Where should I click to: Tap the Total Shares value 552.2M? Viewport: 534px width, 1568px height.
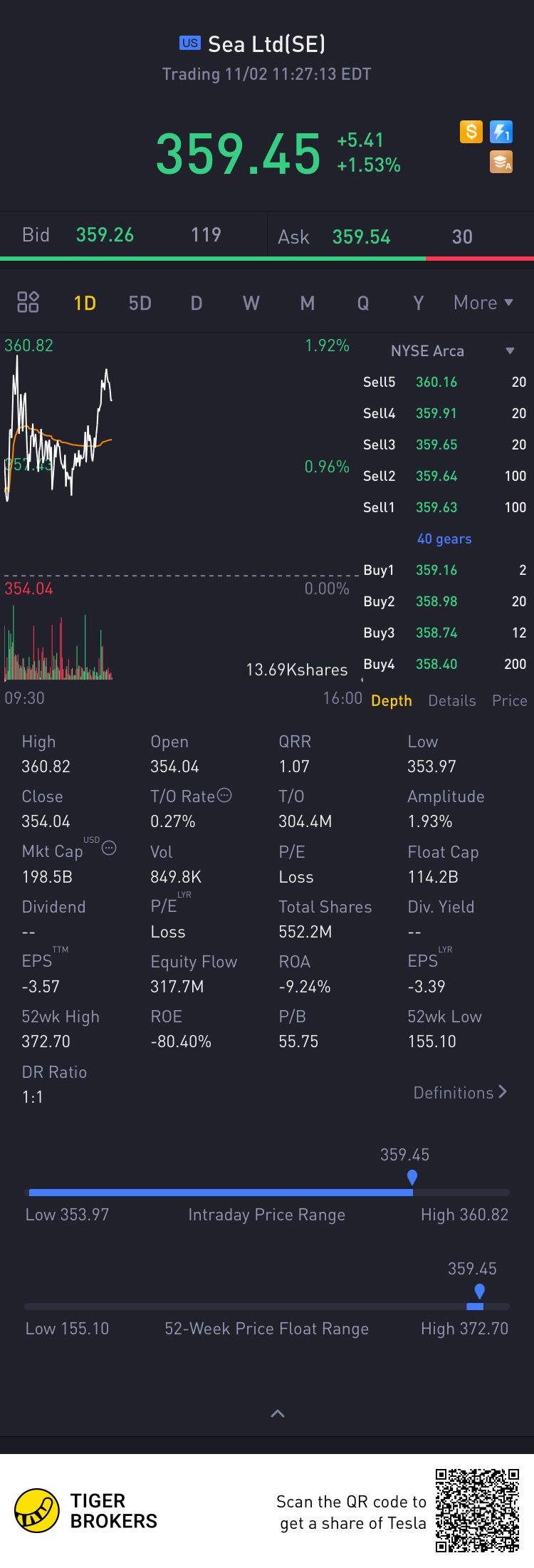(x=305, y=932)
